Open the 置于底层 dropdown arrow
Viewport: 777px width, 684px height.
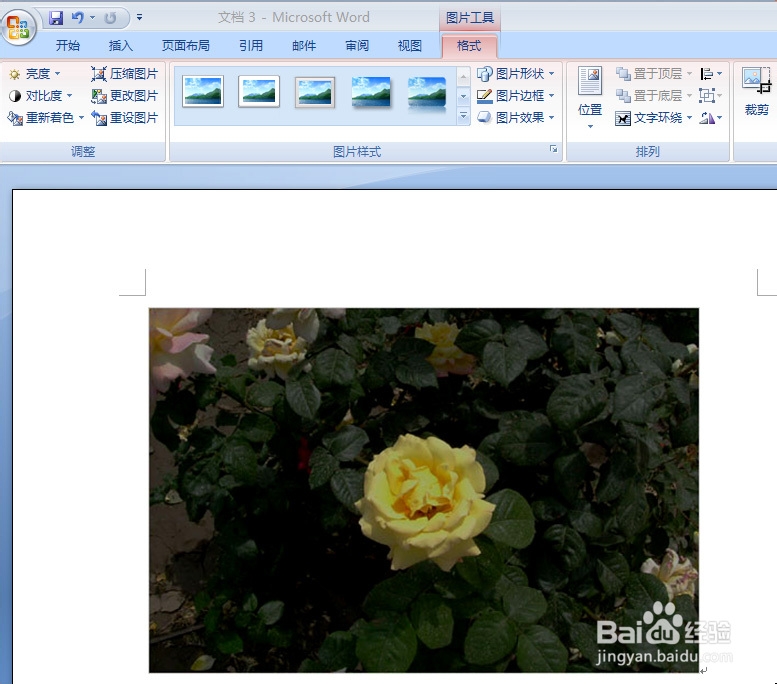click(x=689, y=96)
